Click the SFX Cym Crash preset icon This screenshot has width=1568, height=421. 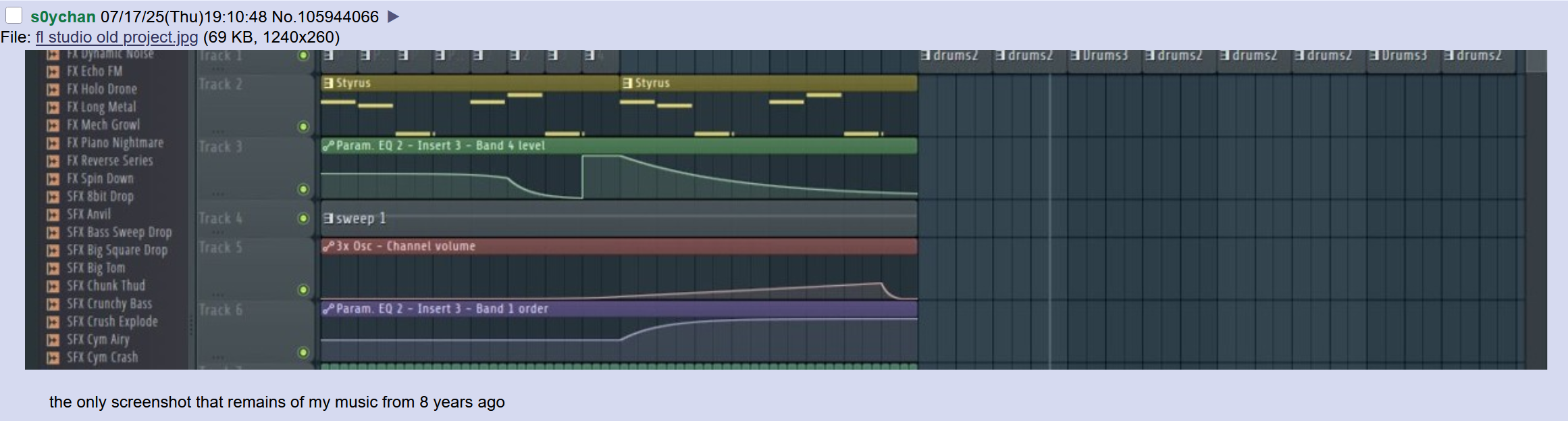pyautogui.click(x=53, y=358)
